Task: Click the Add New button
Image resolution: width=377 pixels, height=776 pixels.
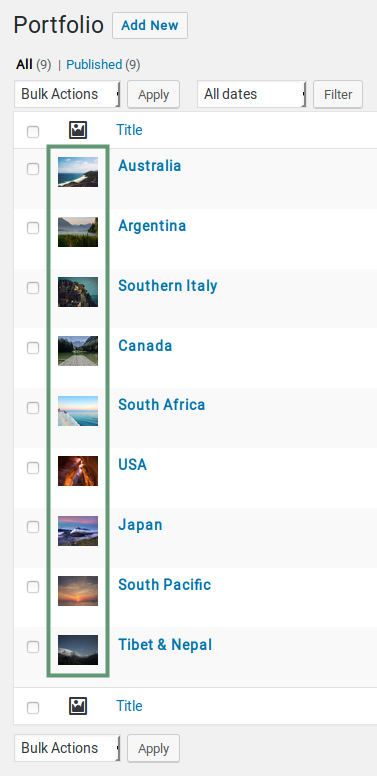Action: [x=150, y=26]
